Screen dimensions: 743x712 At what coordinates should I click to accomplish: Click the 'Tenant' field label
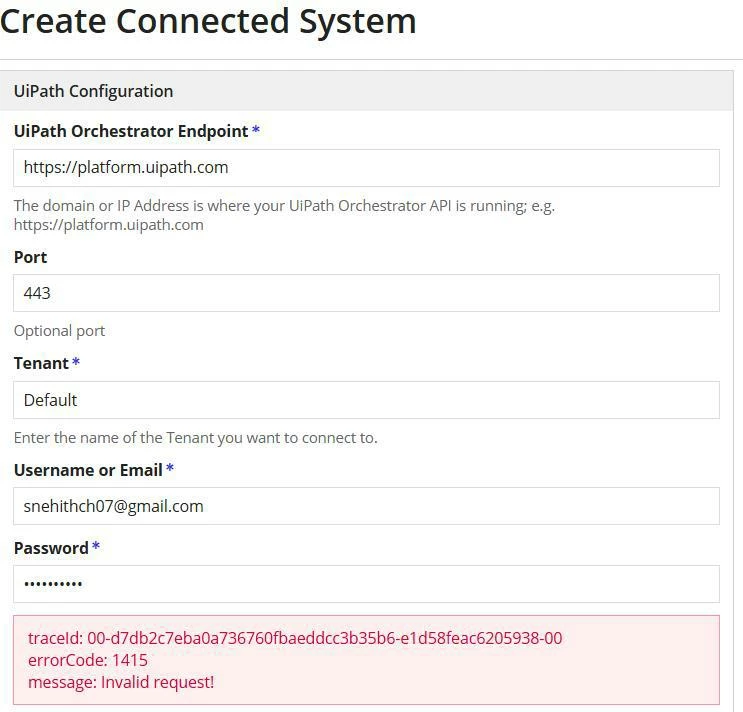tap(41, 363)
